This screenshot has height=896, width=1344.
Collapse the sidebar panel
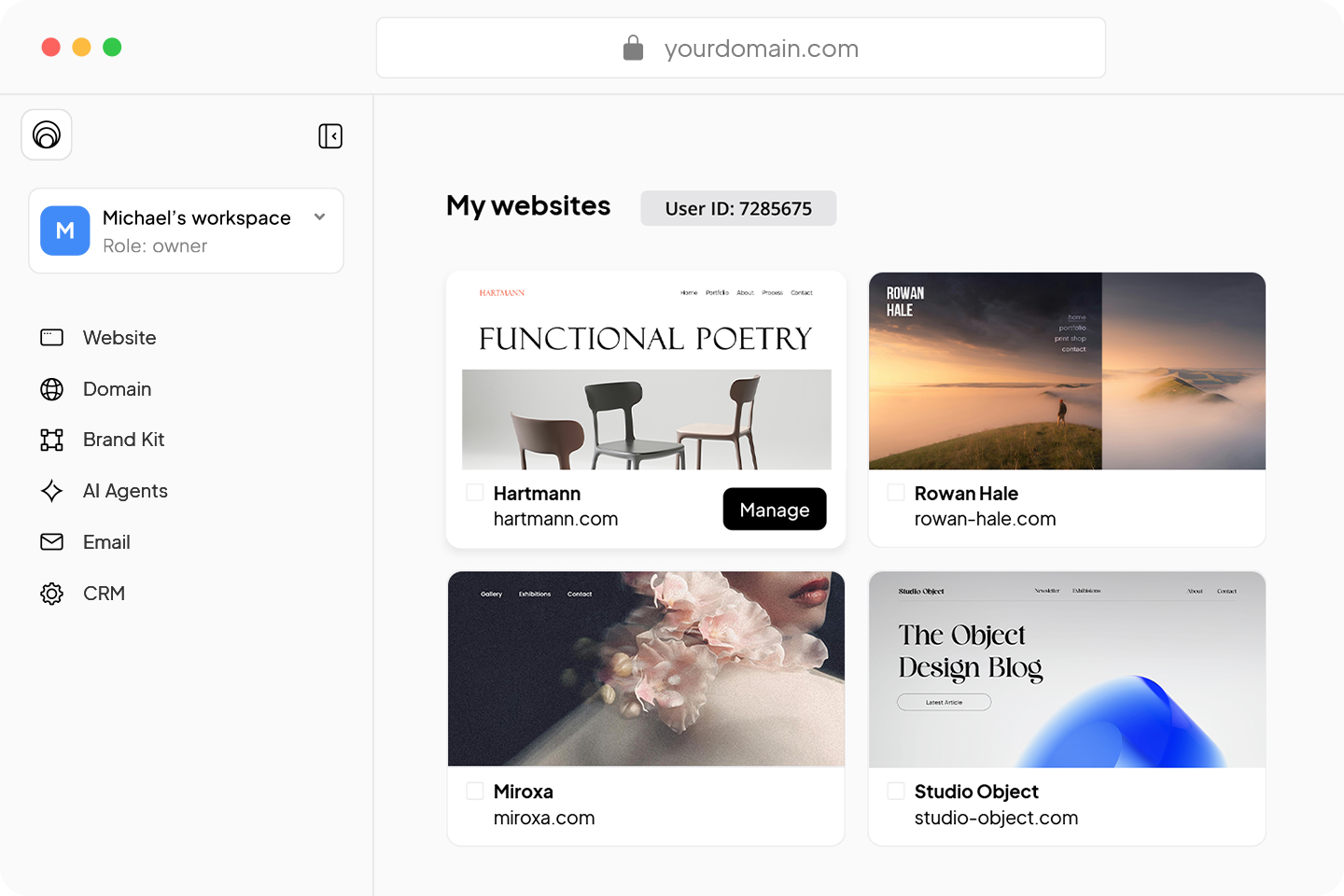click(330, 136)
